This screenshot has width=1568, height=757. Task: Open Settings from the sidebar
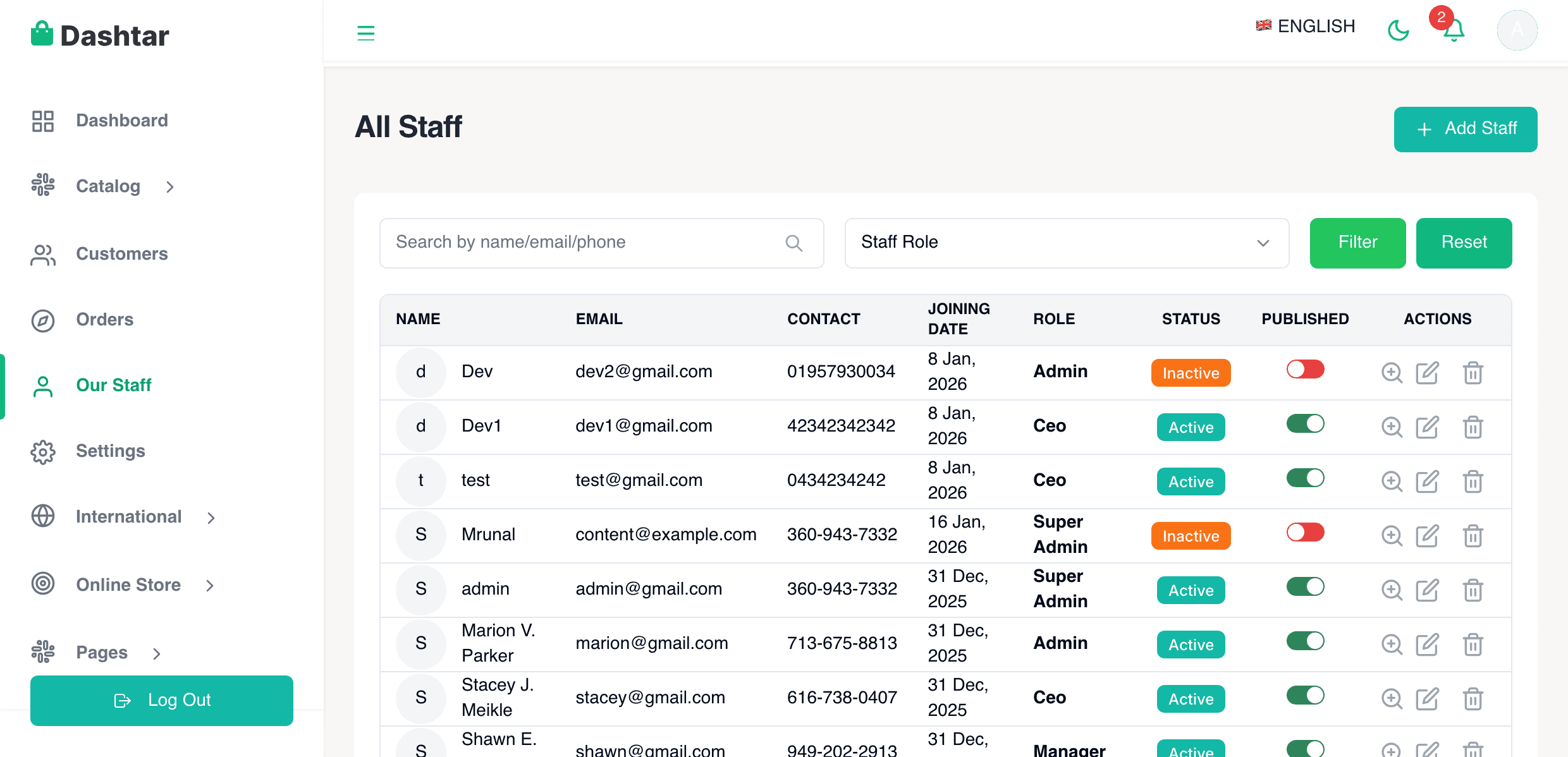pyautogui.click(x=110, y=451)
